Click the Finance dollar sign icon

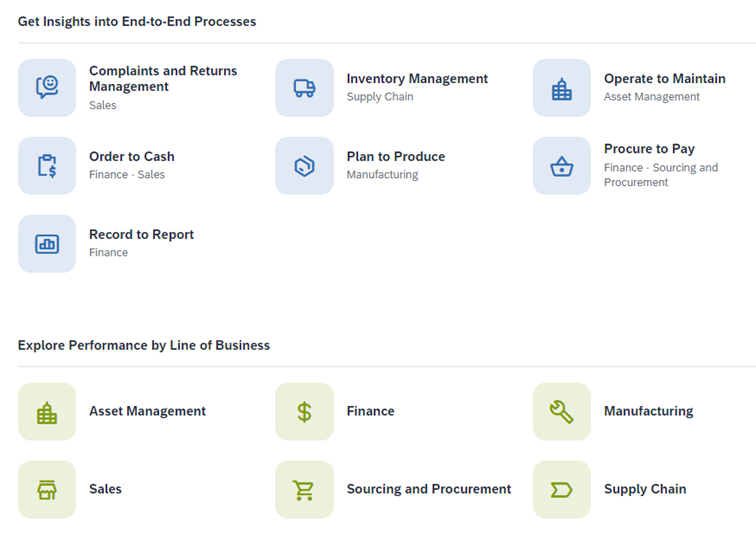[304, 412]
